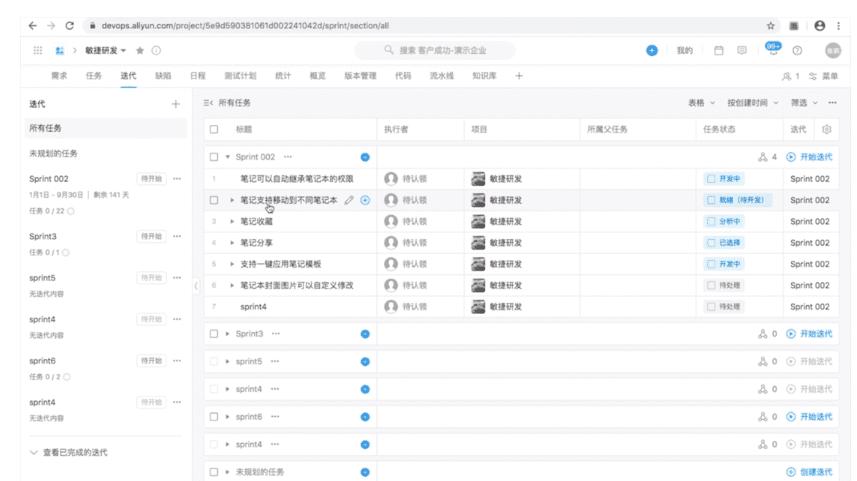Open the messages icon in top bar
857x481 pixels.
tap(742, 50)
